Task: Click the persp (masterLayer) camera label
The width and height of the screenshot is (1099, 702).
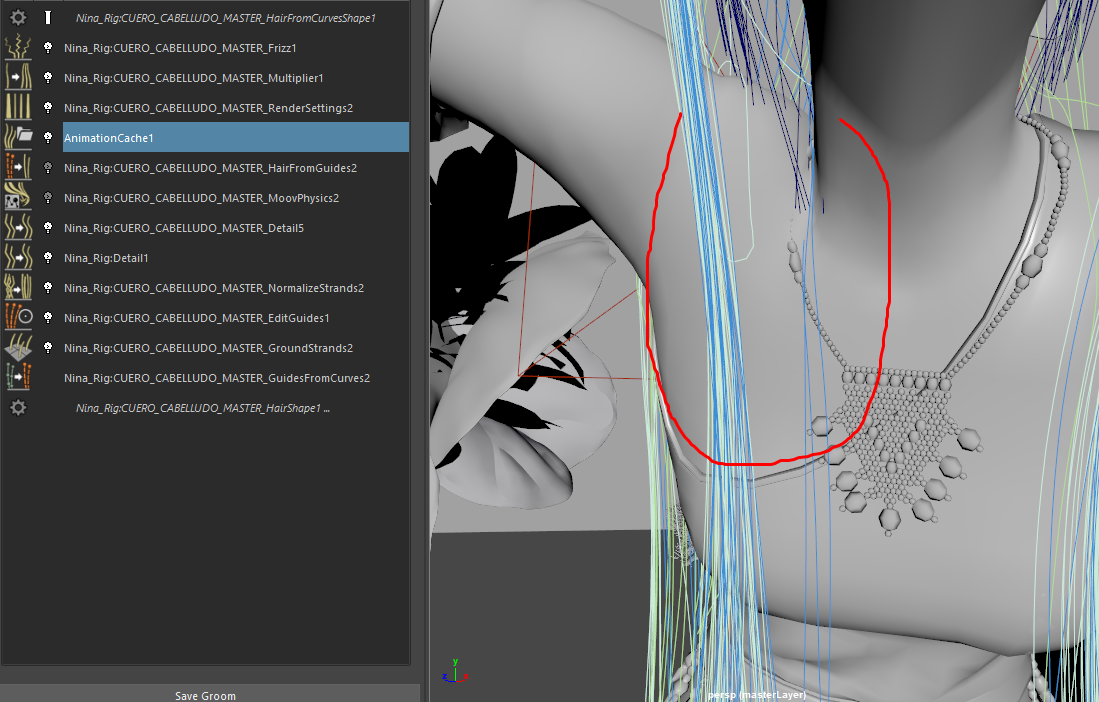Action: pyautogui.click(x=756, y=694)
